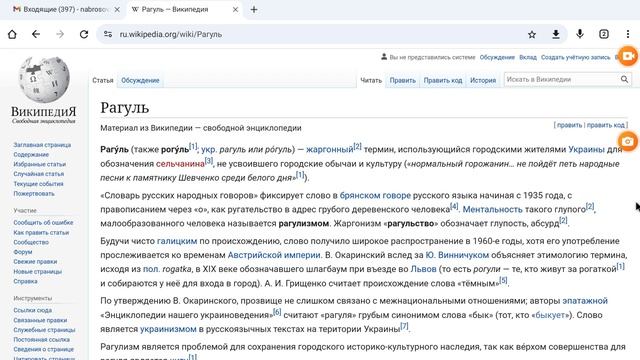Screen dimensions: 640x360
Task: Click the address bar URL
Action: [x=171, y=34]
